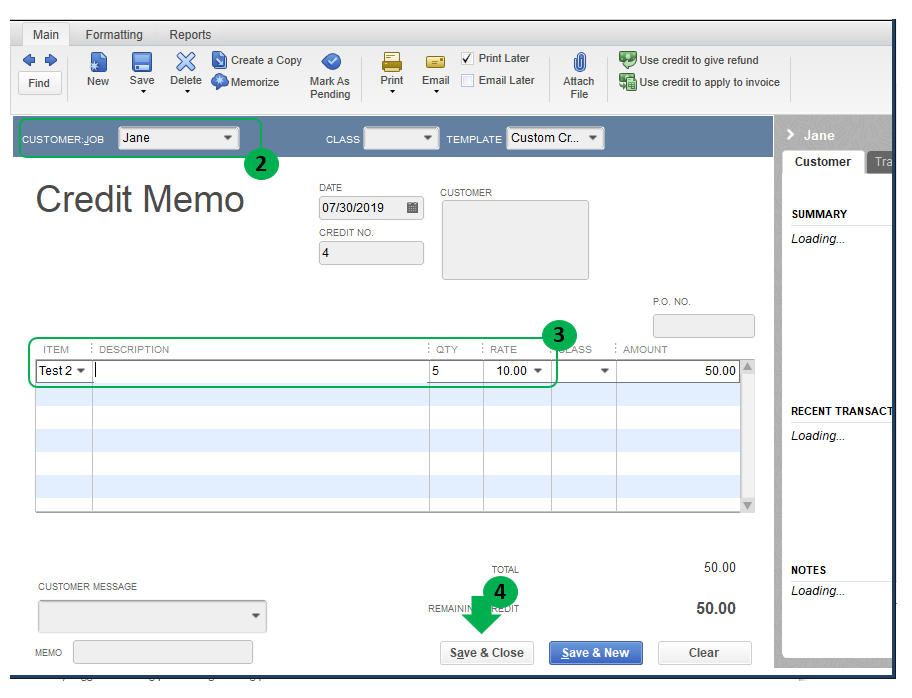Mark the credit memo As Pending
The height and width of the screenshot is (698, 912).
330,76
